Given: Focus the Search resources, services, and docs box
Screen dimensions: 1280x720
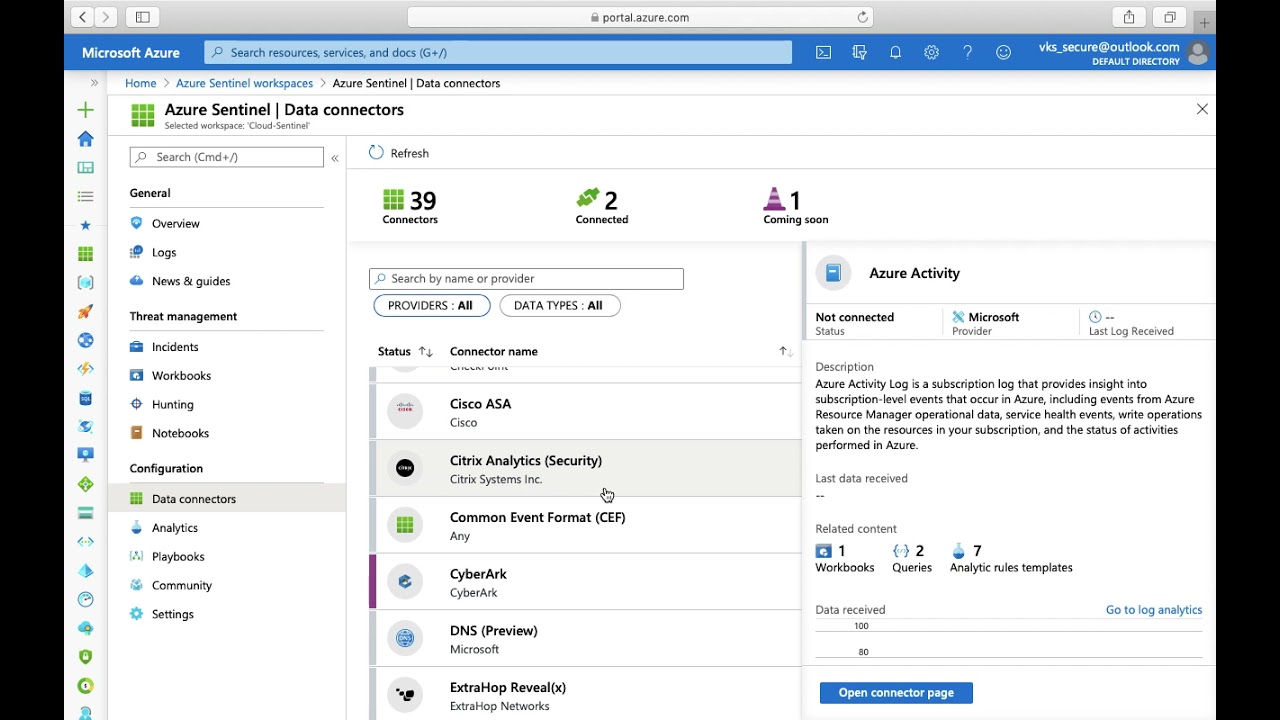Looking at the screenshot, I should point(498,53).
